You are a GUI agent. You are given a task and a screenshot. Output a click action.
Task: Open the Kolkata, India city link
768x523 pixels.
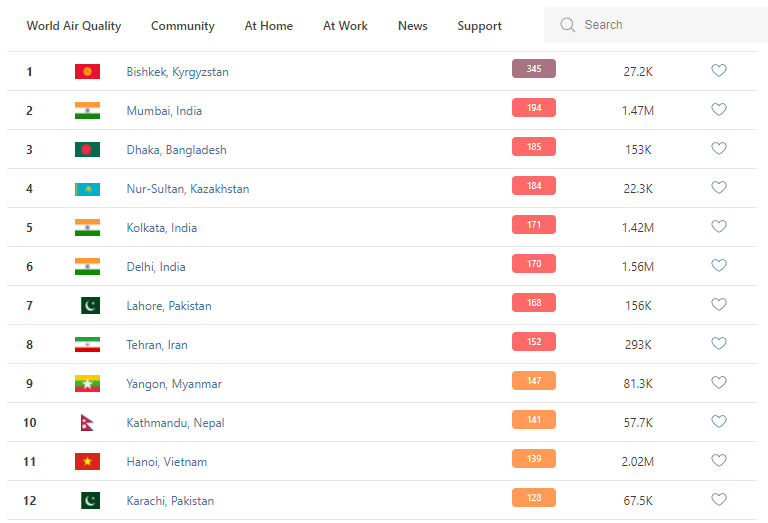point(162,228)
